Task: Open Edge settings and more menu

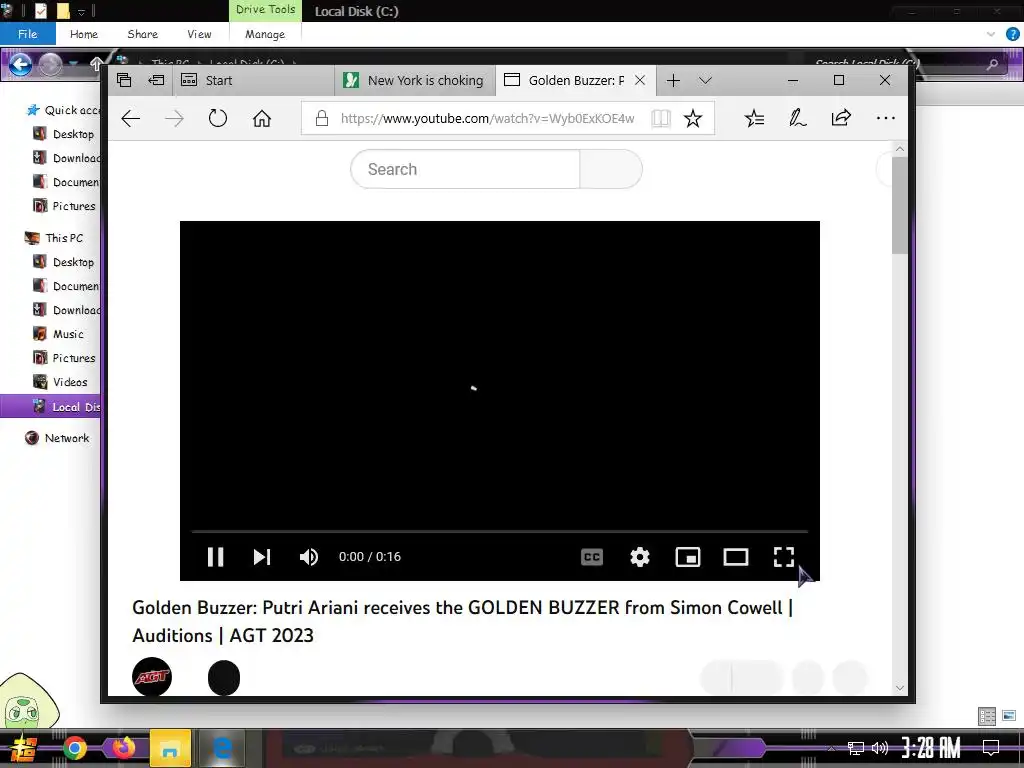Action: 886,118
